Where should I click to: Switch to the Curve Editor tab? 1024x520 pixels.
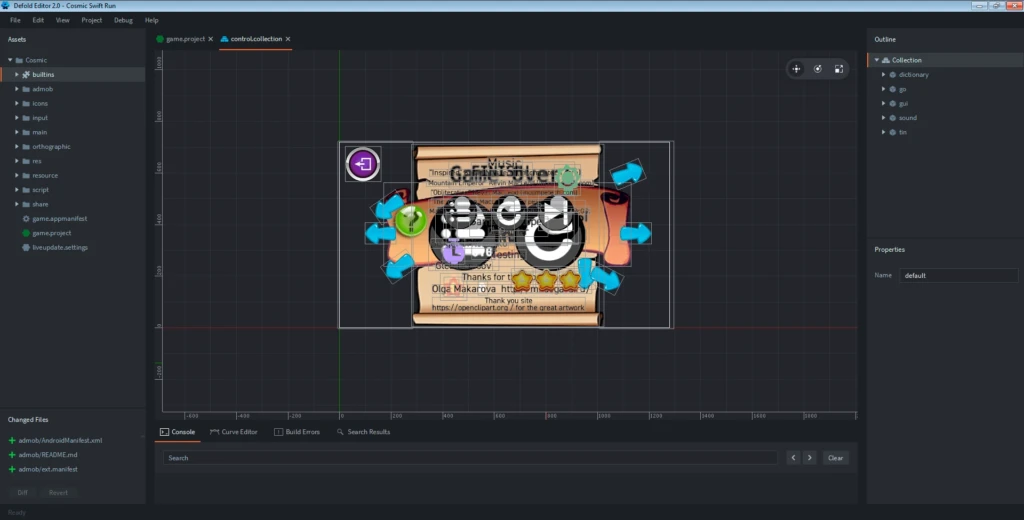[x=234, y=432]
